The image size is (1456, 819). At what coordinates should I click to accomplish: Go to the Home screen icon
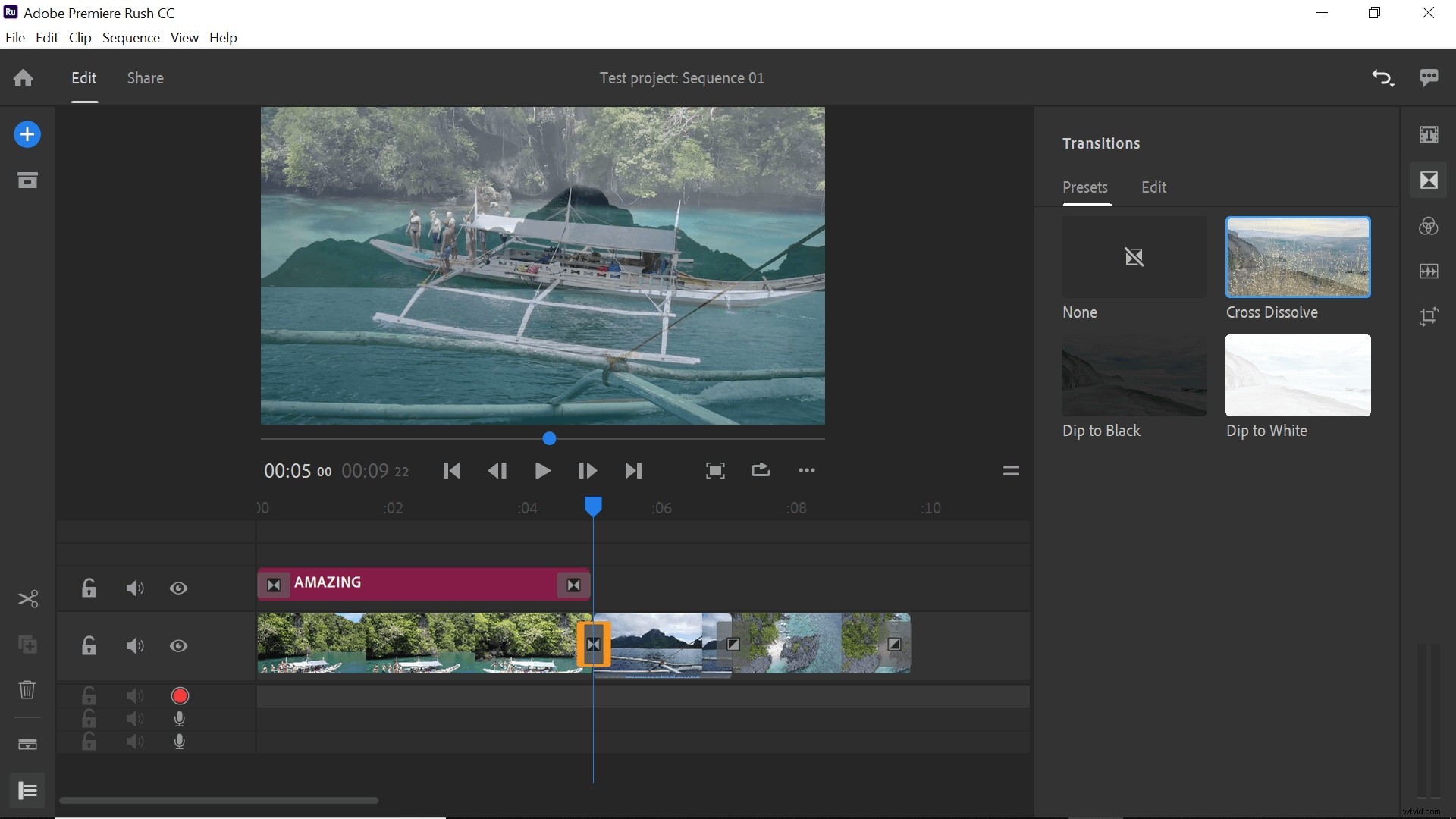click(24, 78)
